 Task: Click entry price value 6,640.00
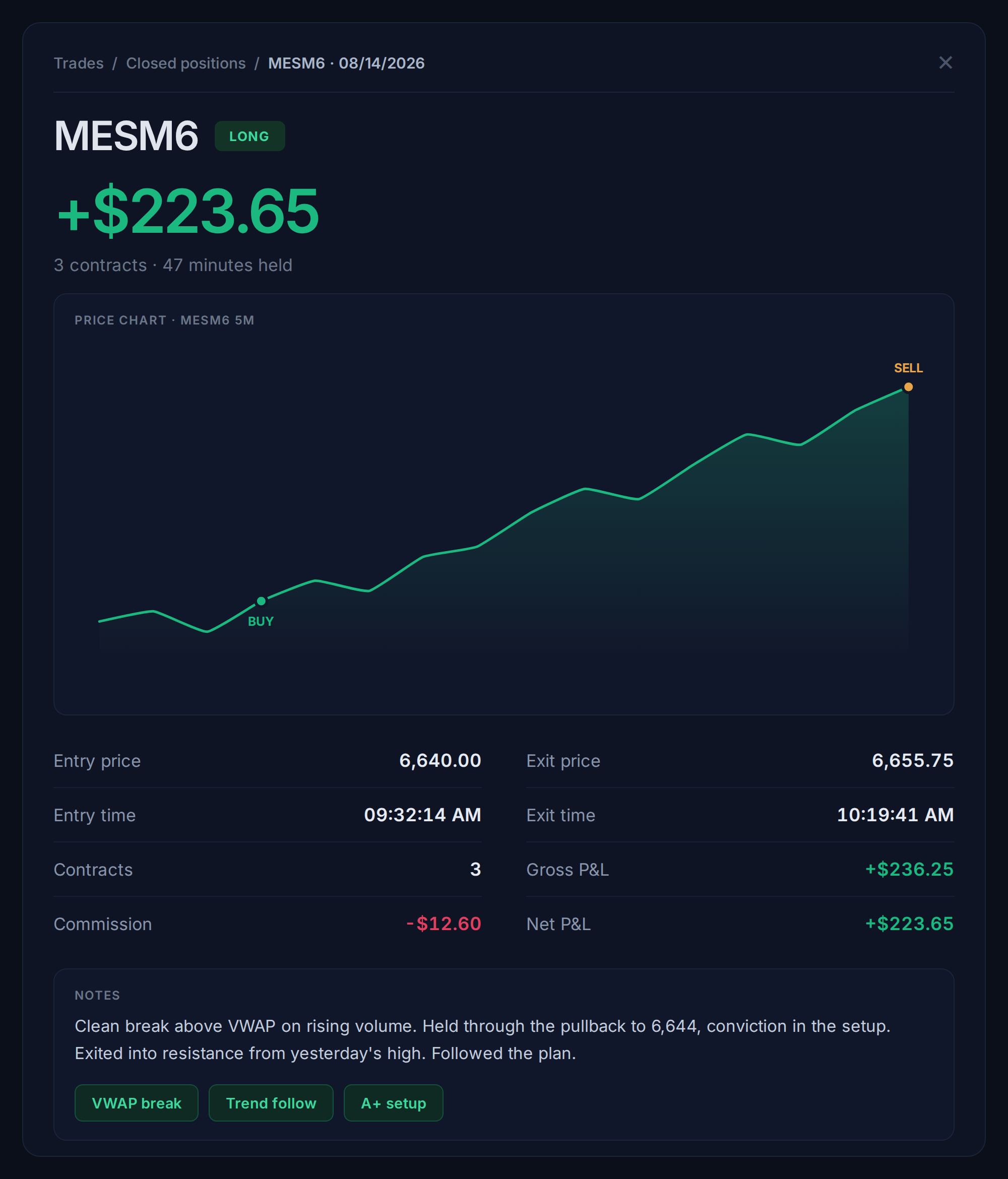click(440, 760)
